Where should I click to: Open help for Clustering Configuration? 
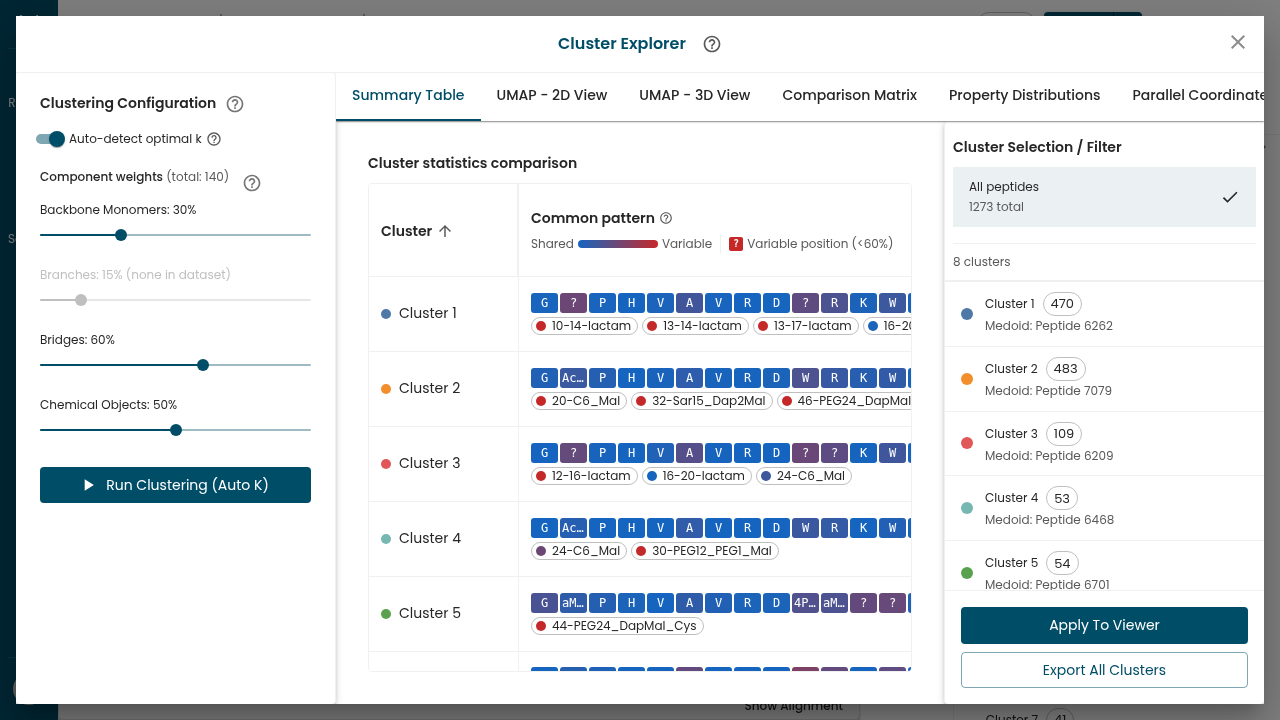(235, 104)
